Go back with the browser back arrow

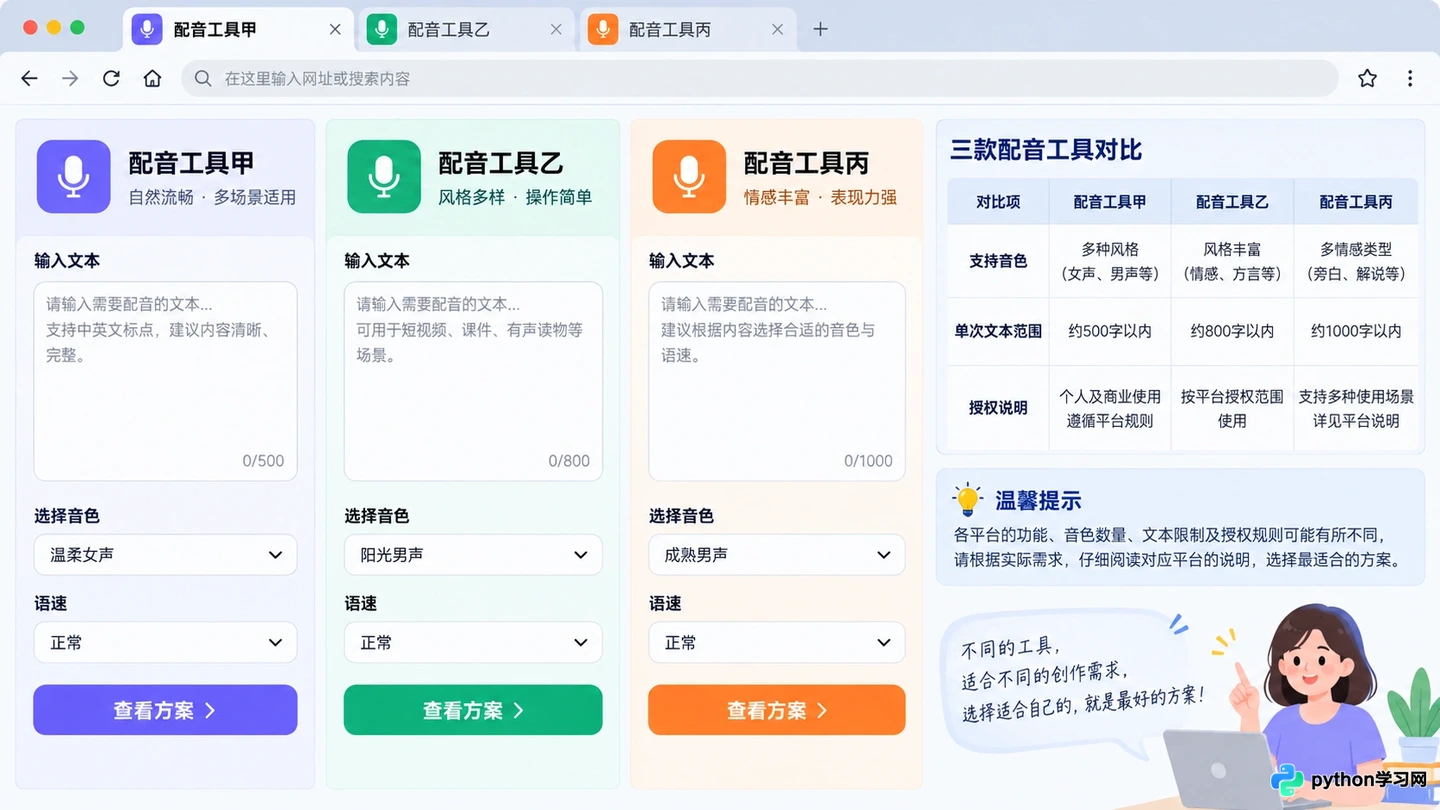click(29, 78)
